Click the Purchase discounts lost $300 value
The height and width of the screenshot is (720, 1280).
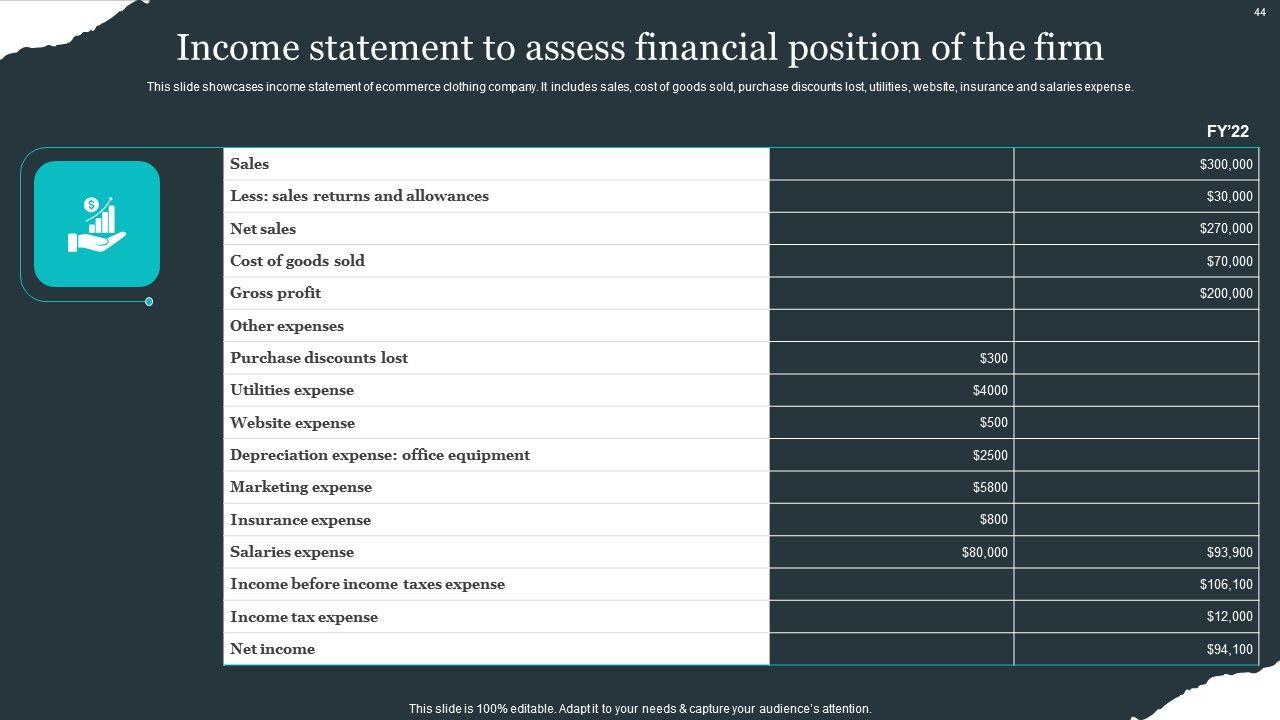point(993,358)
